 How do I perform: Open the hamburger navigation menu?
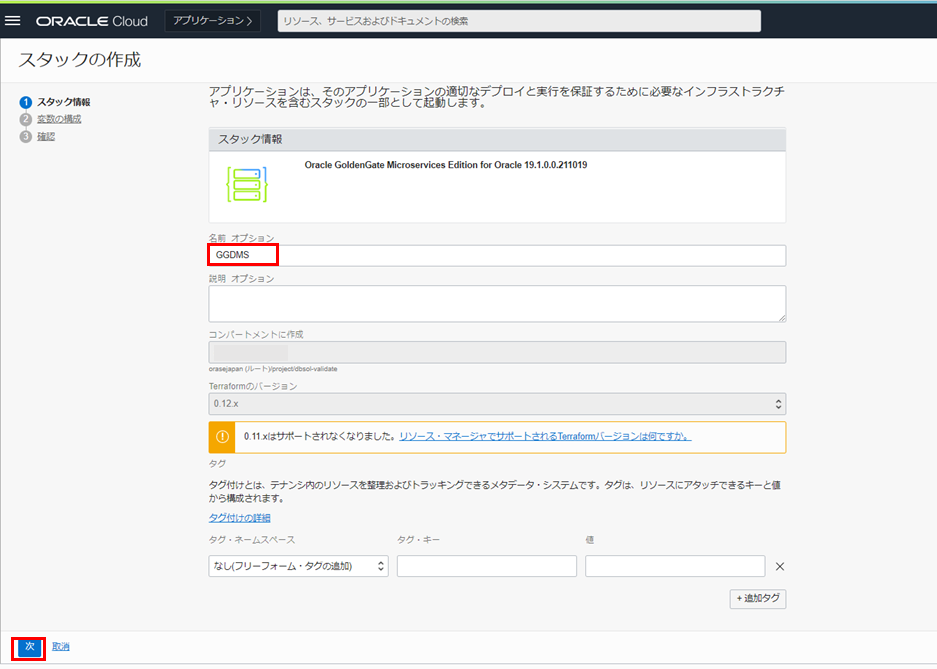pos(14,21)
